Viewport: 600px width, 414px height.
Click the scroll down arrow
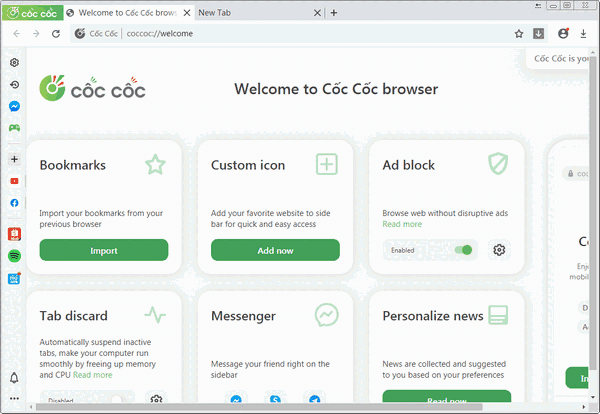(x=593, y=397)
